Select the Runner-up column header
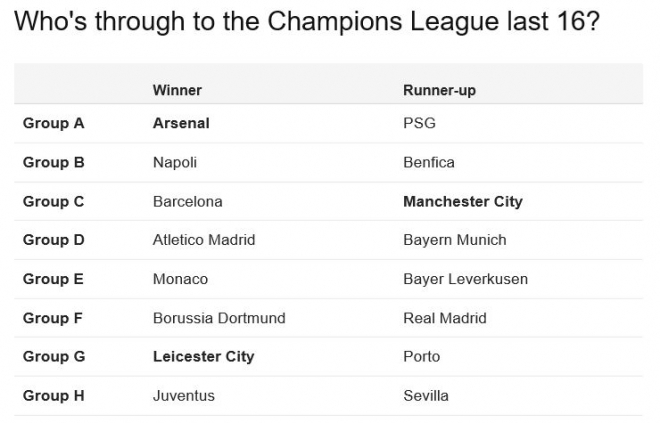This screenshot has width=660, height=423. click(x=439, y=90)
